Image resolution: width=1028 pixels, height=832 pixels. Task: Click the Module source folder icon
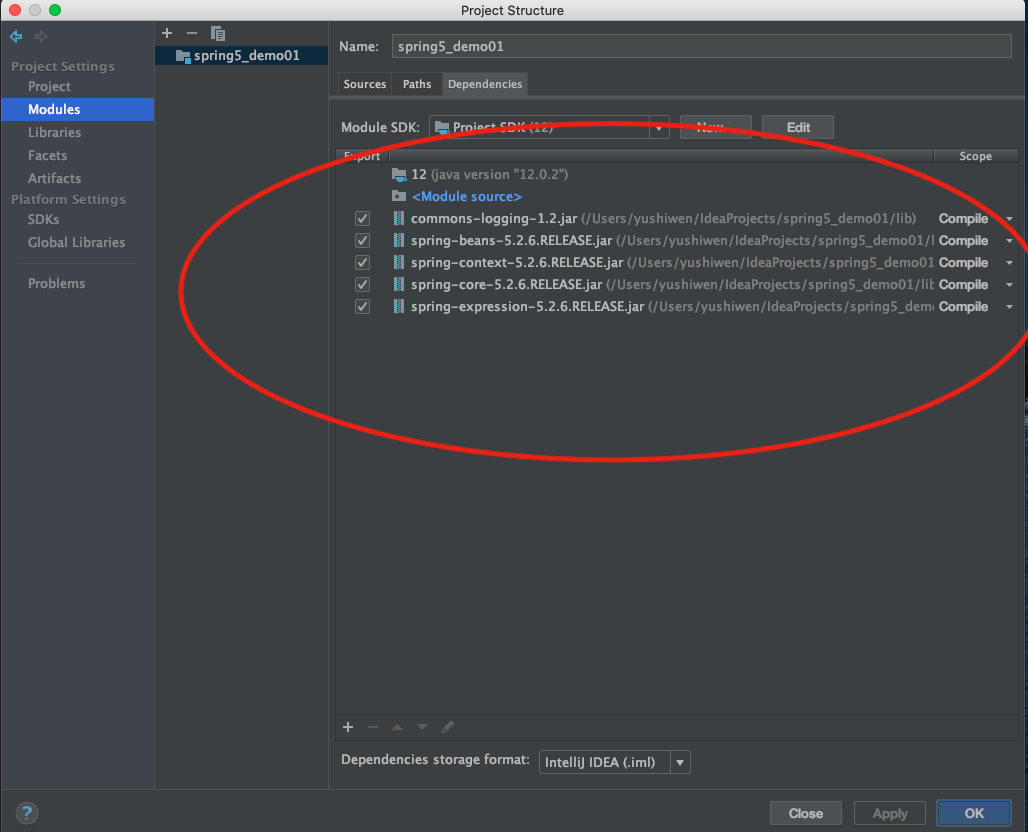[399, 196]
